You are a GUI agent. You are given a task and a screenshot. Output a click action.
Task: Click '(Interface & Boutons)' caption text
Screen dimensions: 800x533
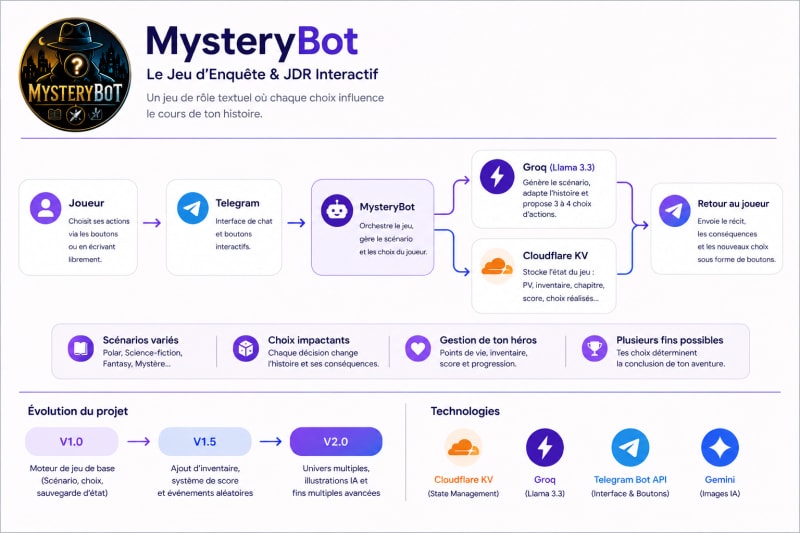630,494
